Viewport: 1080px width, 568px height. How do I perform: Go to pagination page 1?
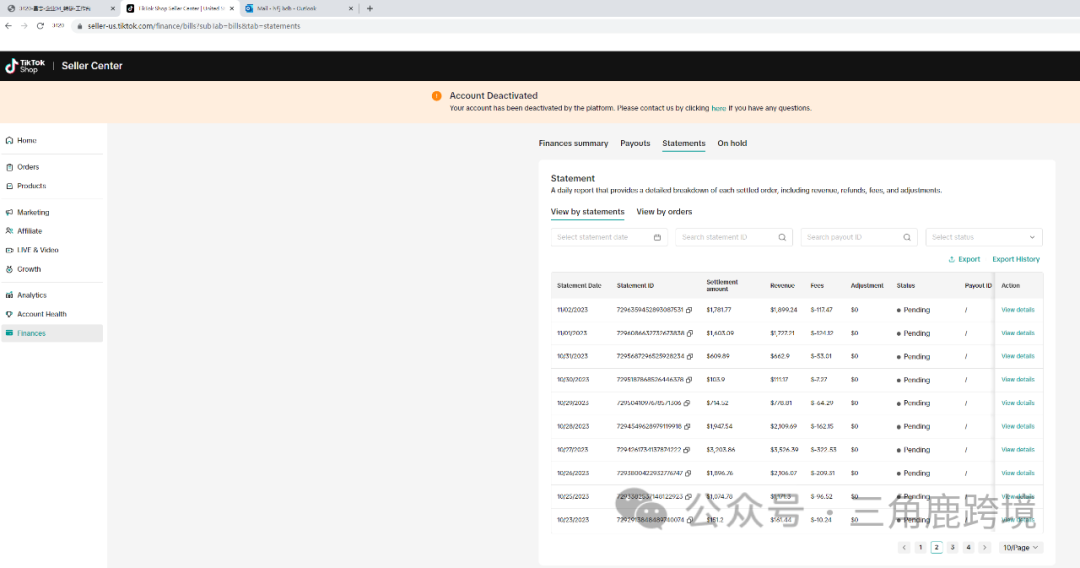pos(920,548)
